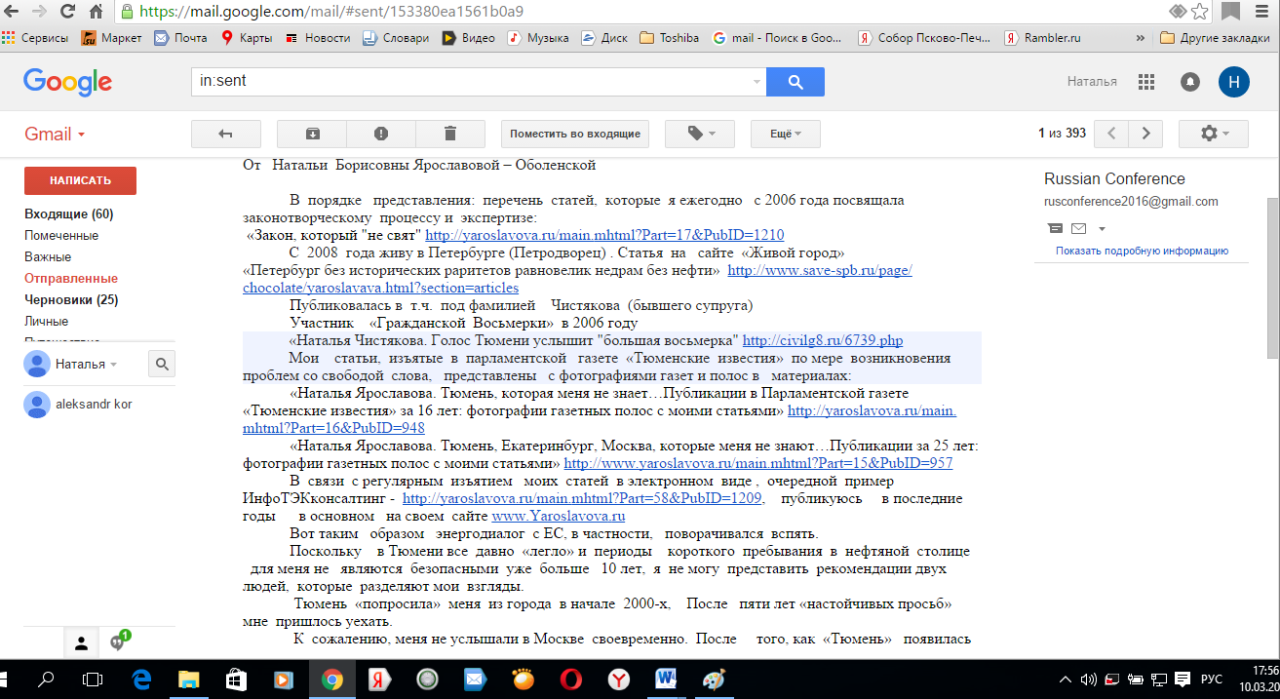Viewport: 1280px width, 699px height.
Task: Open the account avatar with letter N
Action: point(1234,82)
